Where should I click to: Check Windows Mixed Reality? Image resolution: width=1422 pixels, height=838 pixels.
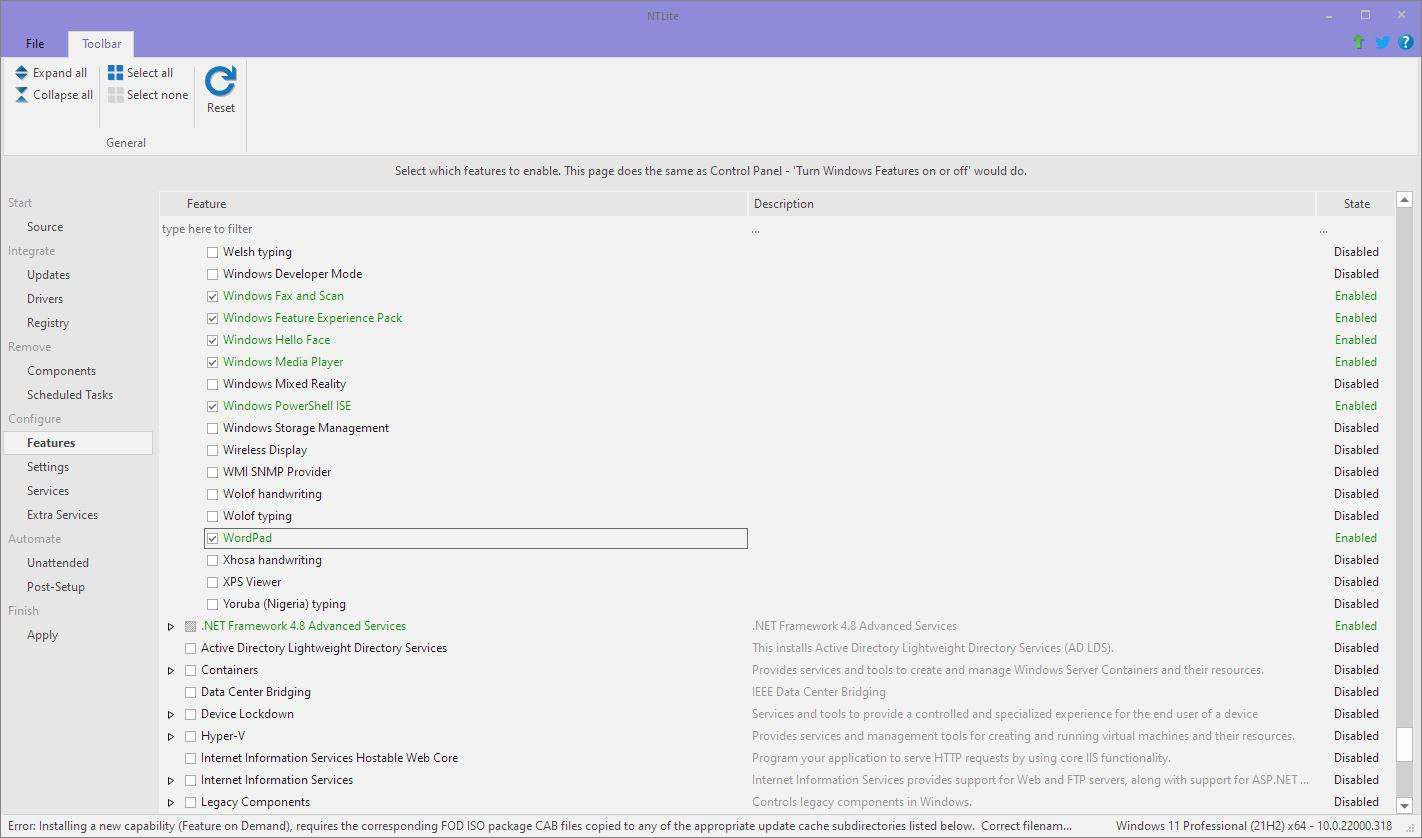(x=212, y=384)
